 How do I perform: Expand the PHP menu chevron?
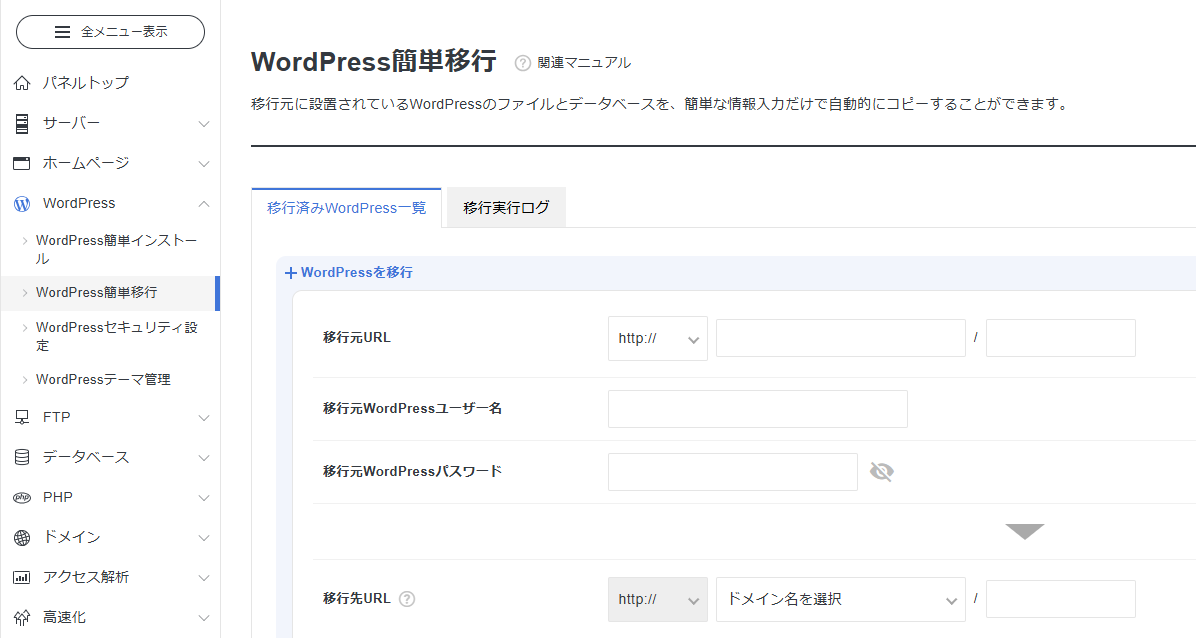(x=204, y=498)
